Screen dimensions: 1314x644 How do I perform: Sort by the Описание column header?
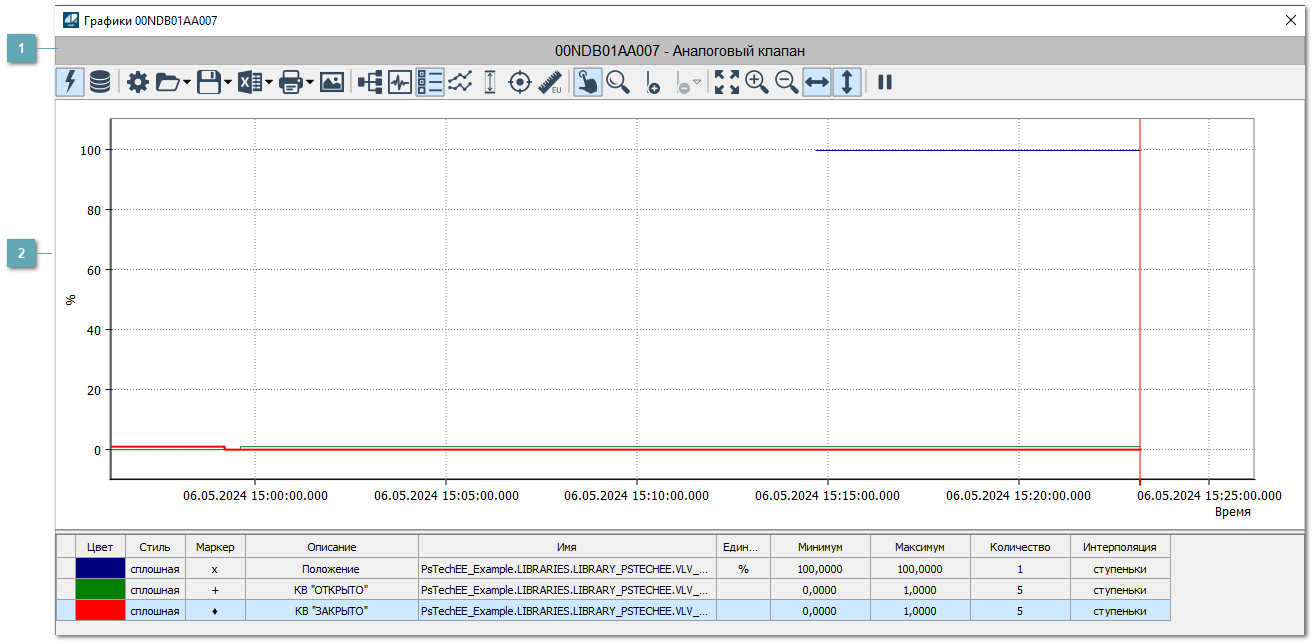click(x=331, y=547)
